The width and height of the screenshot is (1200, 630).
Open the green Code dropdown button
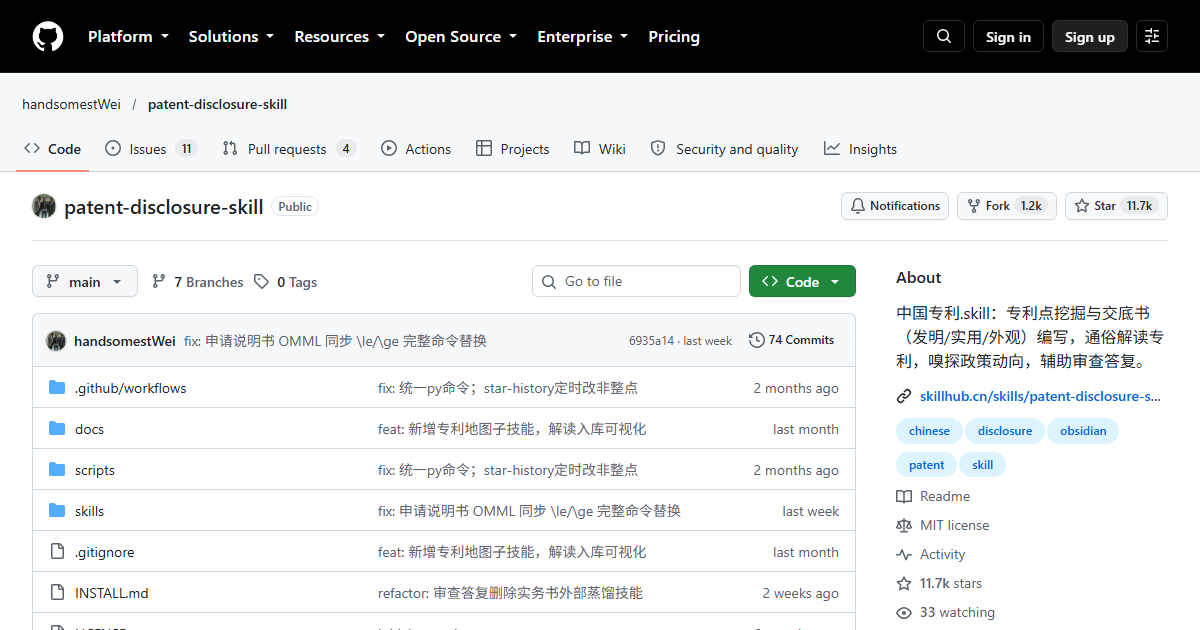coord(802,282)
